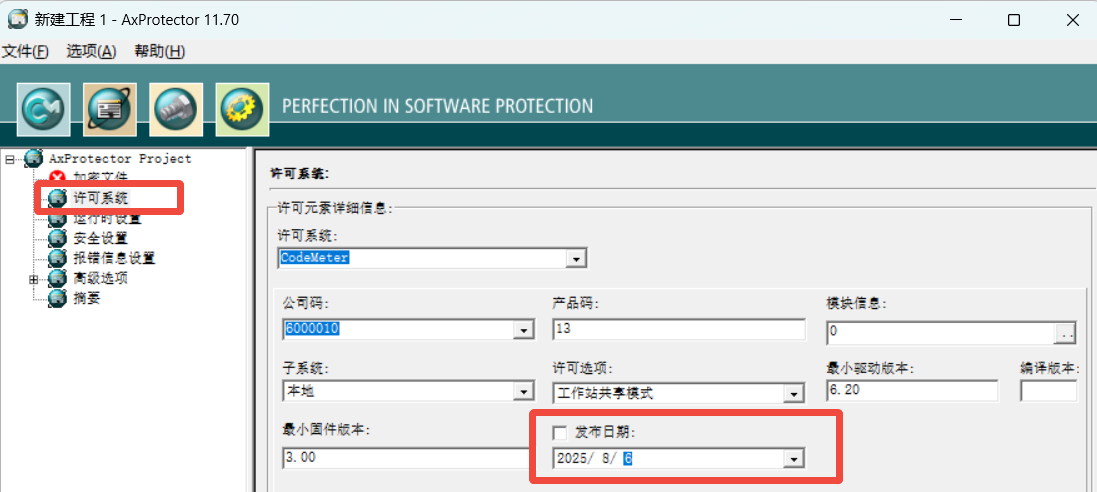Image resolution: width=1097 pixels, height=492 pixels.
Task: Collapse the AxProtector Project root node
Action: coord(9,159)
